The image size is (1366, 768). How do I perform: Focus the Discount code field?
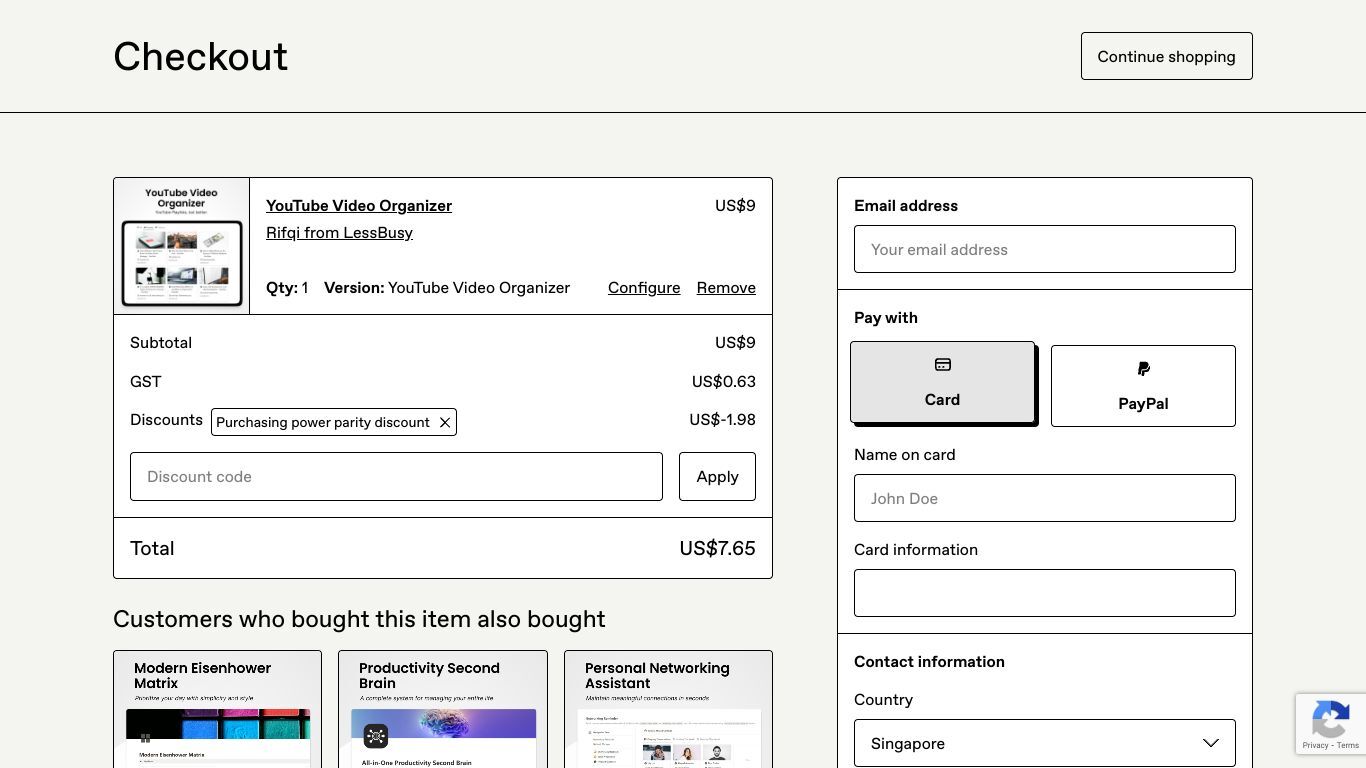[x=396, y=476]
